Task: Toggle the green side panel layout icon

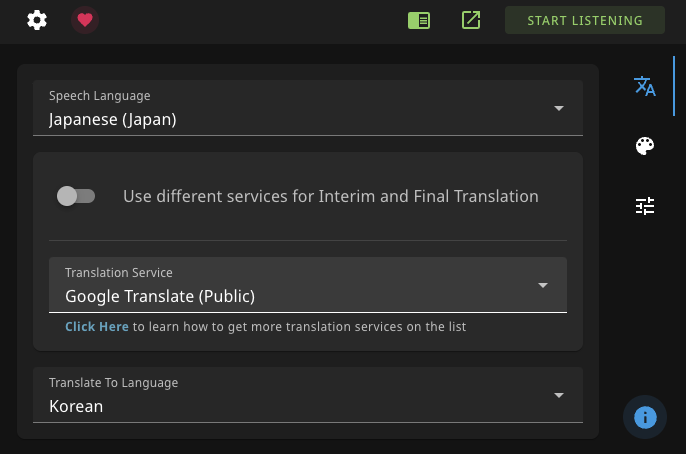Action: tap(419, 21)
